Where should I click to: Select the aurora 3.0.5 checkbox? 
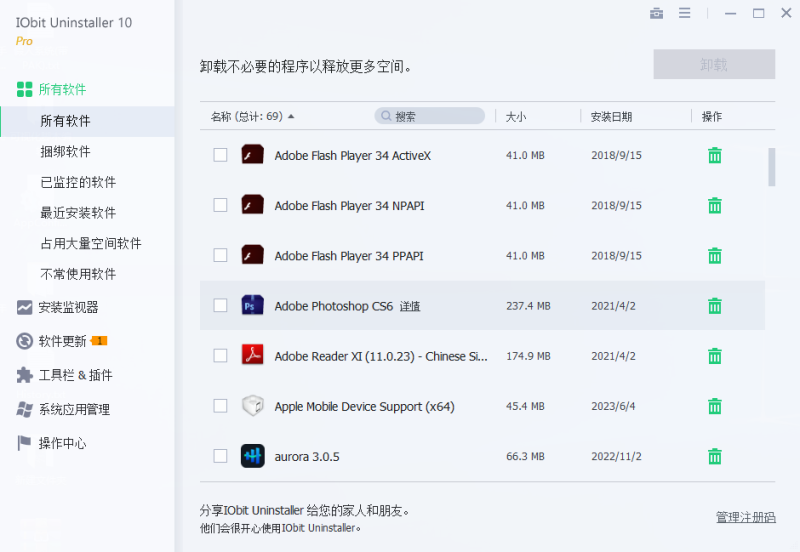[x=220, y=456]
